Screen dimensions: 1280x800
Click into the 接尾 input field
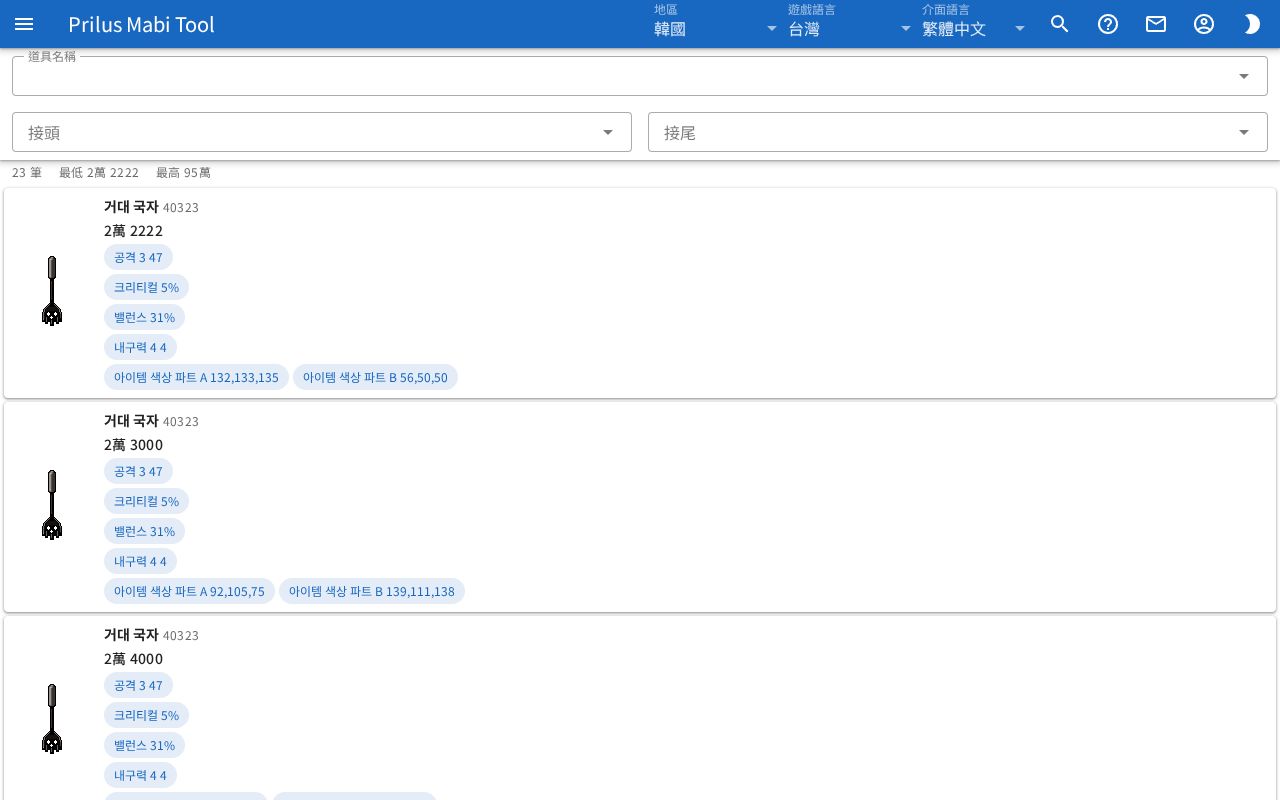[x=958, y=132]
